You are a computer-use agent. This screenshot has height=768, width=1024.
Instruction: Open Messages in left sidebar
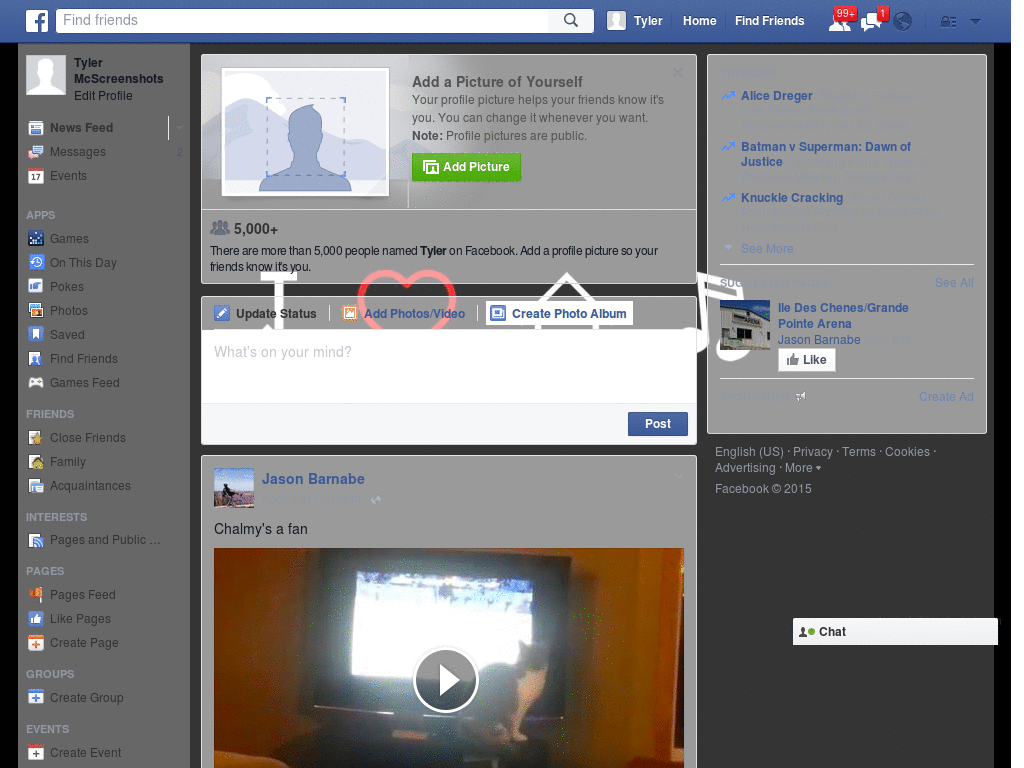coord(78,152)
